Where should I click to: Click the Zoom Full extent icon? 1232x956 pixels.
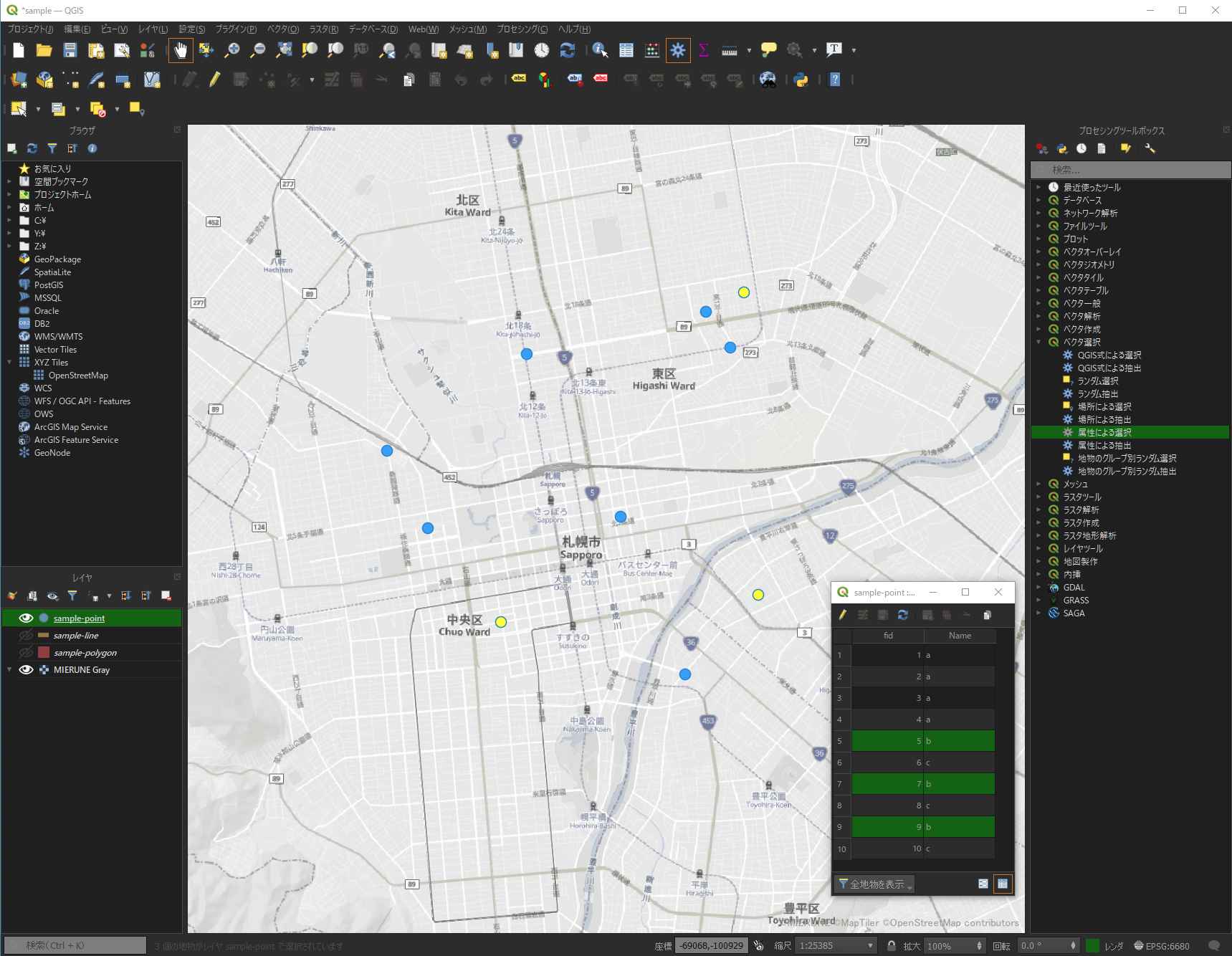[284, 50]
